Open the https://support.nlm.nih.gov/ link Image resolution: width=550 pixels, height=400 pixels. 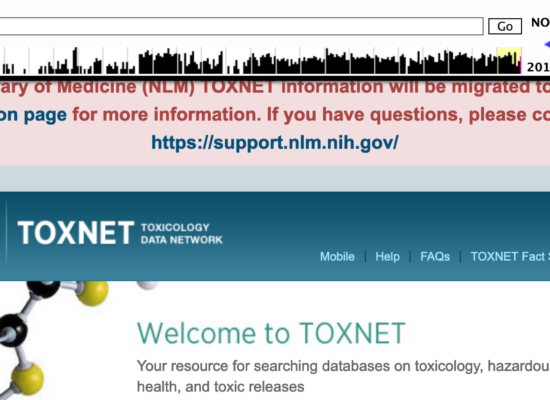click(275, 143)
